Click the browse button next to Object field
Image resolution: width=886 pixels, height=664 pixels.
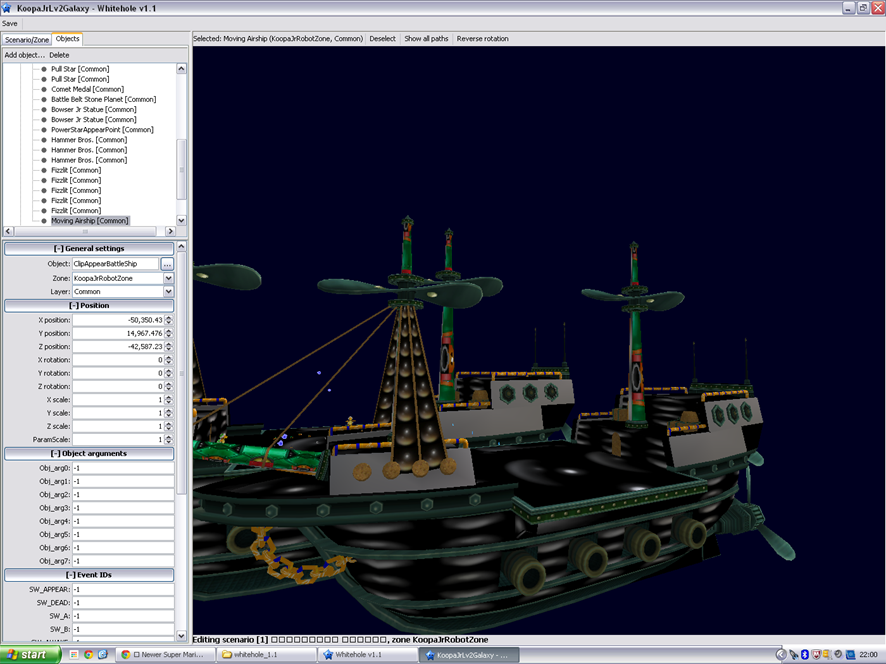click(167, 264)
